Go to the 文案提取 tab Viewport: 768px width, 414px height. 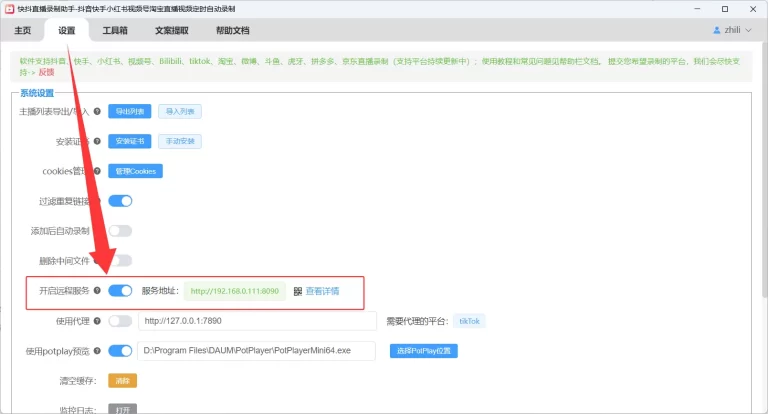click(172, 30)
